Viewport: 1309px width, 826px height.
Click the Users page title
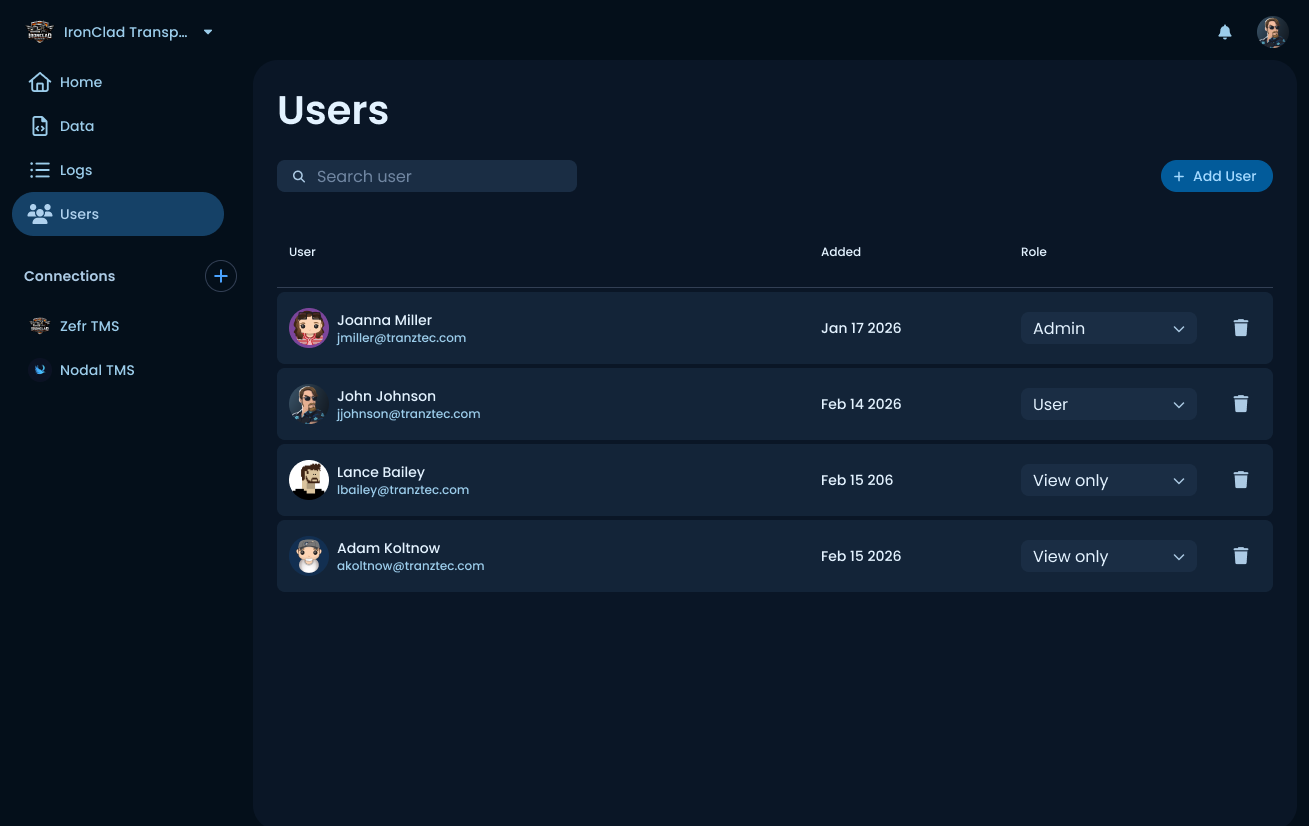[333, 110]
